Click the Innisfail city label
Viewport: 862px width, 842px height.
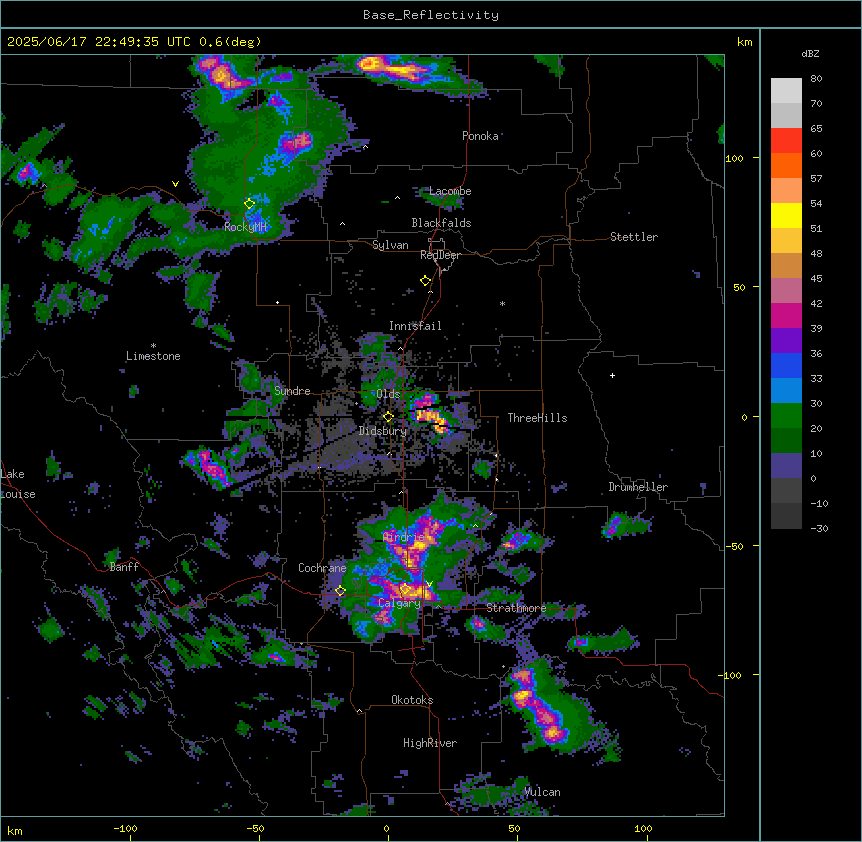[x=415, y=326]
